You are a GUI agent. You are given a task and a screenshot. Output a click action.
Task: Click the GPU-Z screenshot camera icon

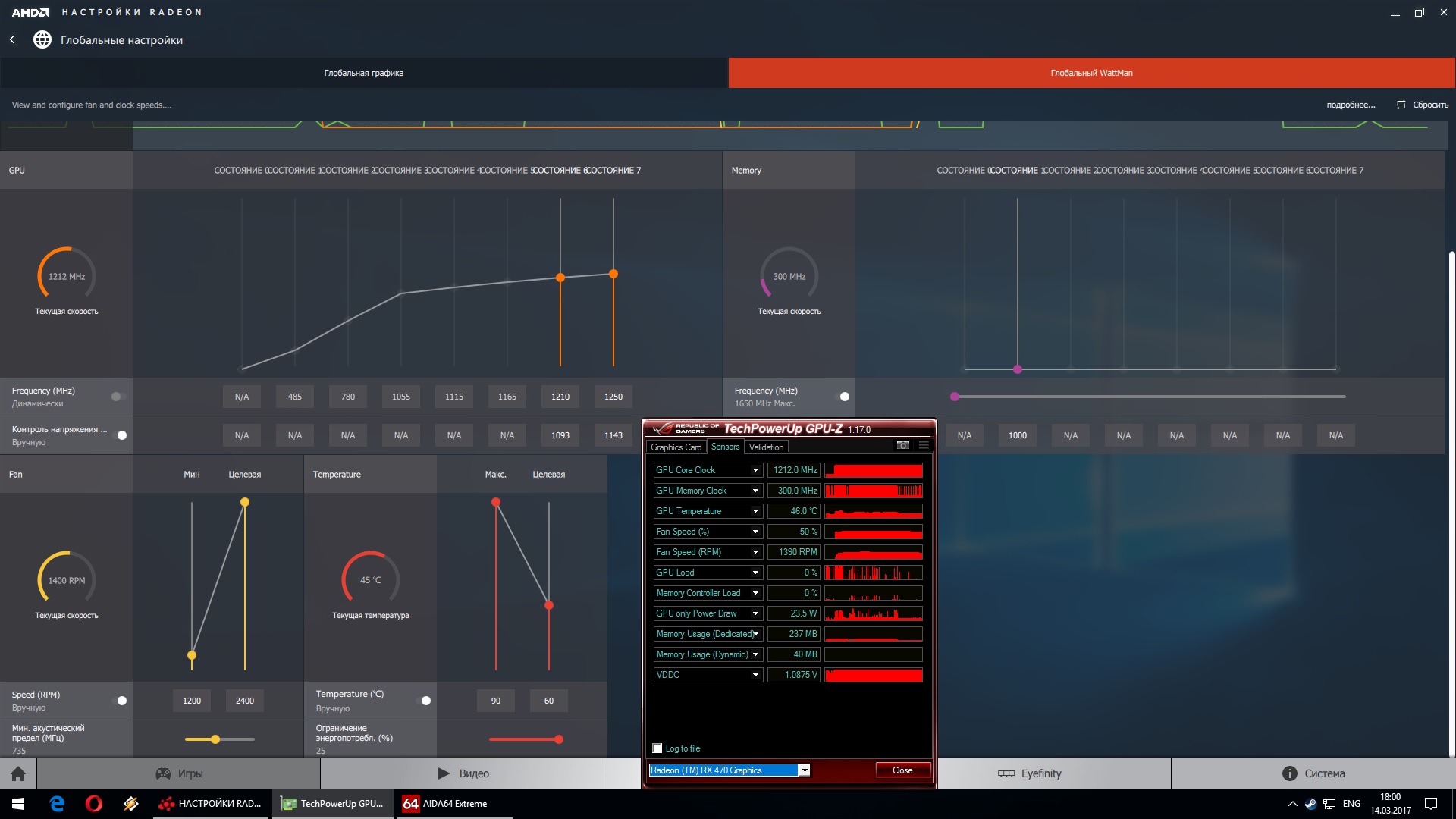pyautogui.click(x=902, y=446)
